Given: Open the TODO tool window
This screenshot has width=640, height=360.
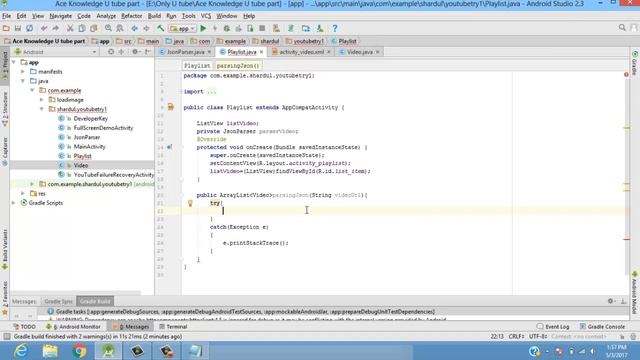Looking at the screenshot, I should (24, 327).
